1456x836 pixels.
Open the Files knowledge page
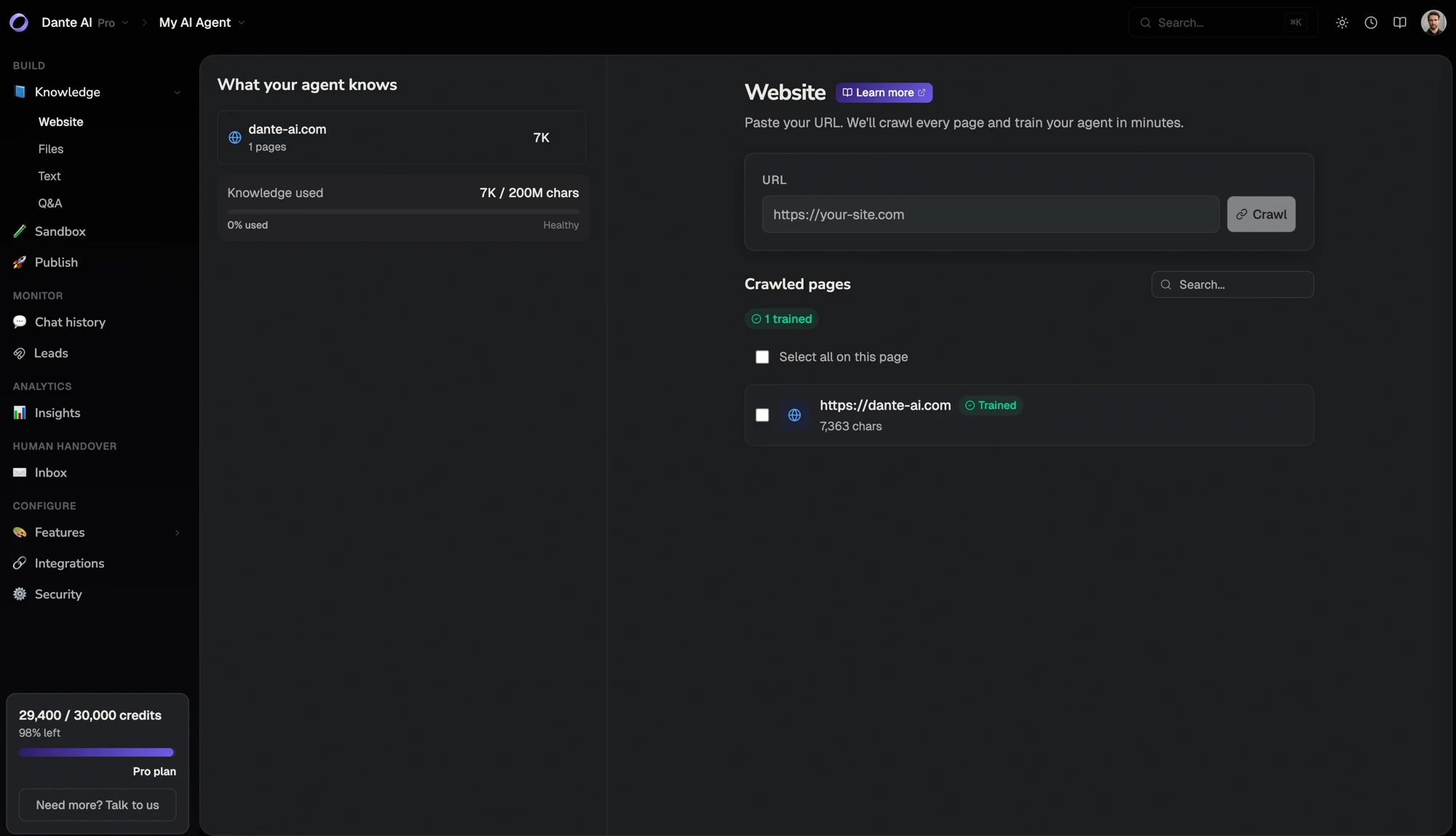pos(51,149)
